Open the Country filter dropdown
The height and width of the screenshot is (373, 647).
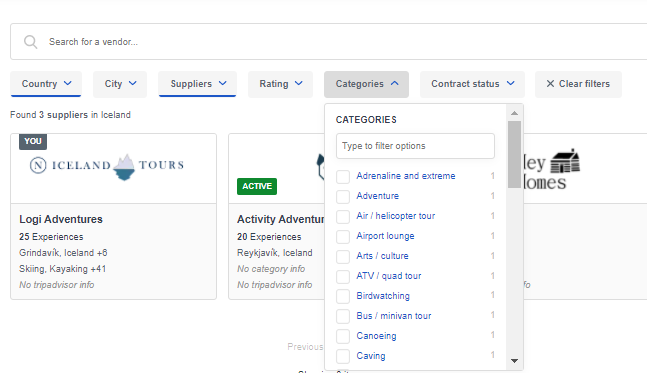(x=46, y=84)
